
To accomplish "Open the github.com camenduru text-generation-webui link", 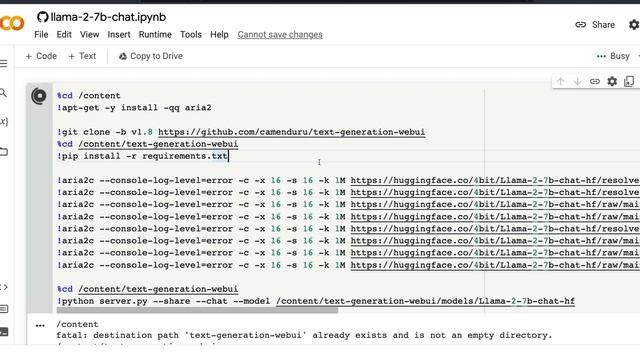I will pos(291,132).
